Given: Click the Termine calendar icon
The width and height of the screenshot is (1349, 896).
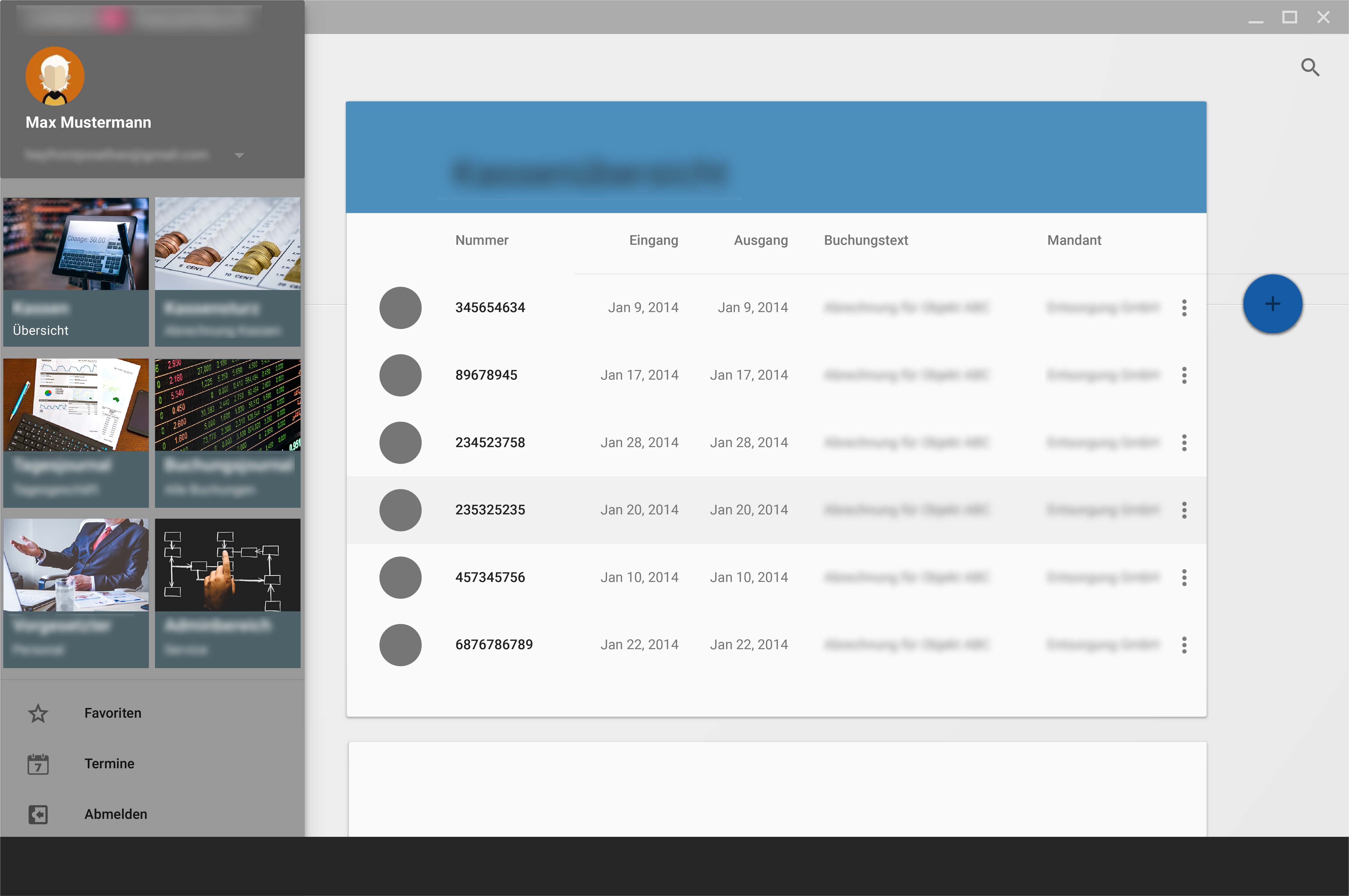Looking at the screenshot, I should (38, 764).
